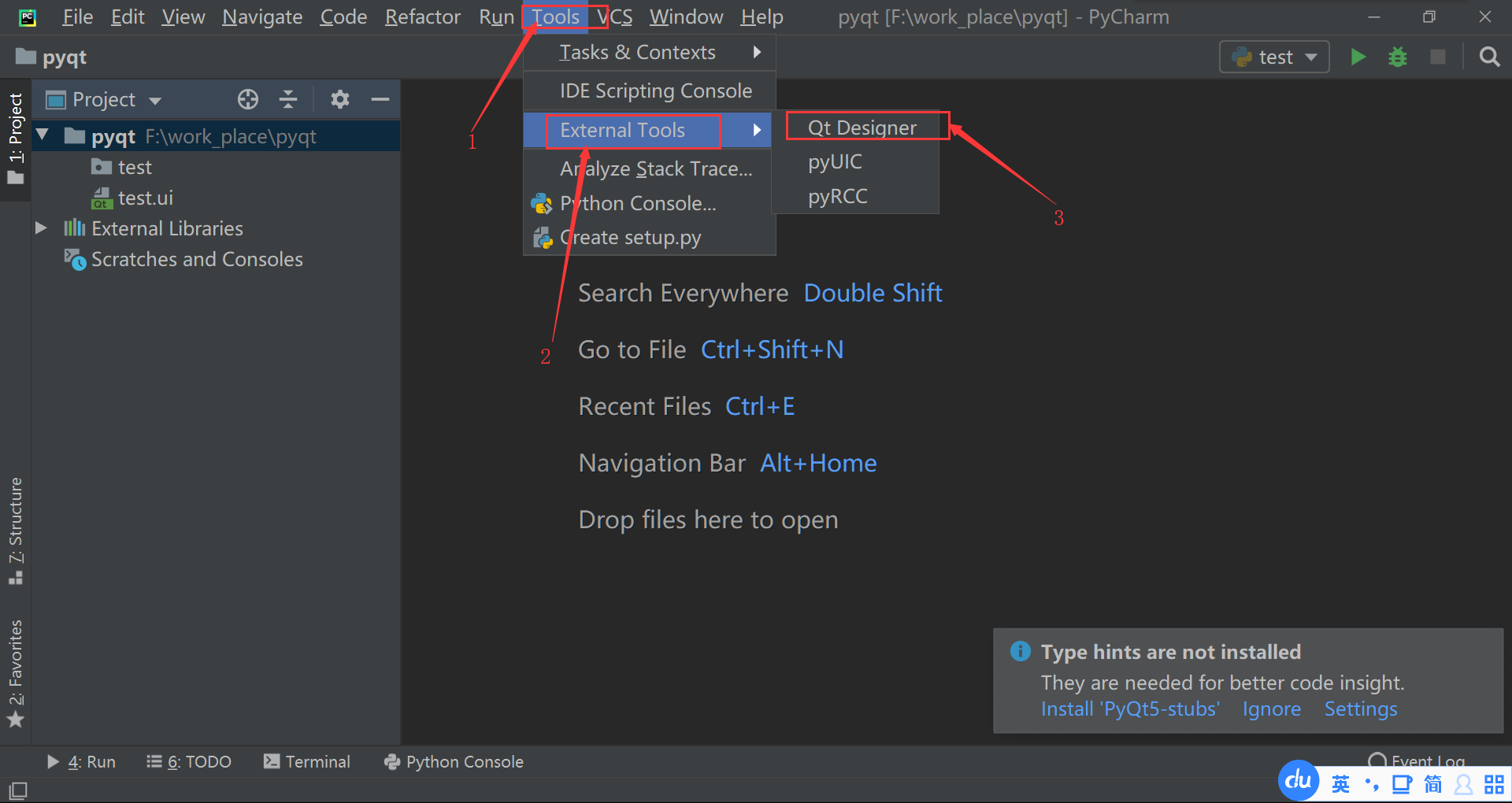
Task: Select opened file with the crosshair icon
Action: (247, 98)
